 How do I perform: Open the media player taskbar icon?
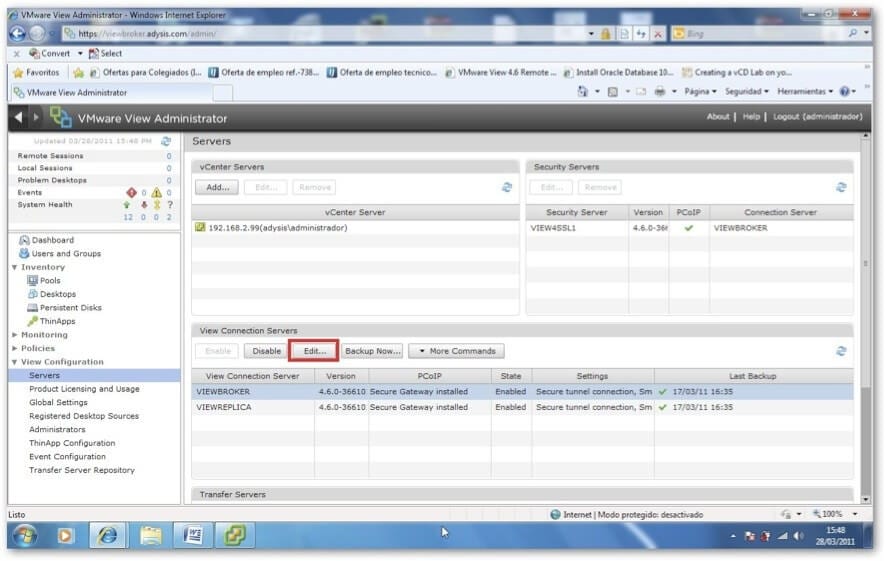65,535
